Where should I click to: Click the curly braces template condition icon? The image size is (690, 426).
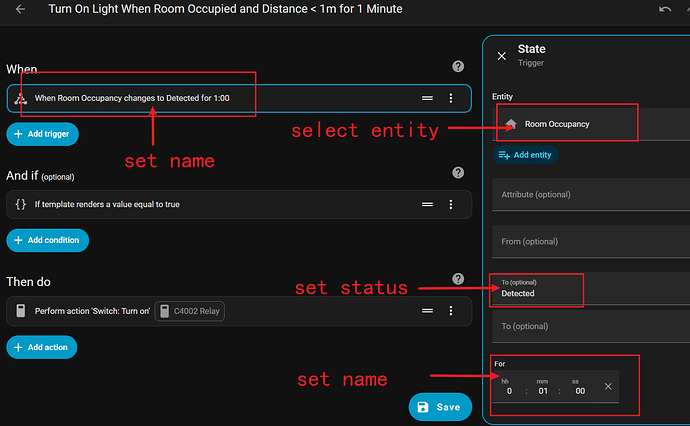tap(21, 204)
